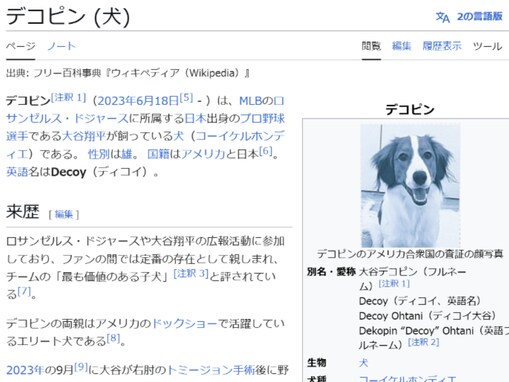The width and height of the screenshot is (509, 382).
Task: Open the 犬 link in infobox 生物 row
Action: 364,362
